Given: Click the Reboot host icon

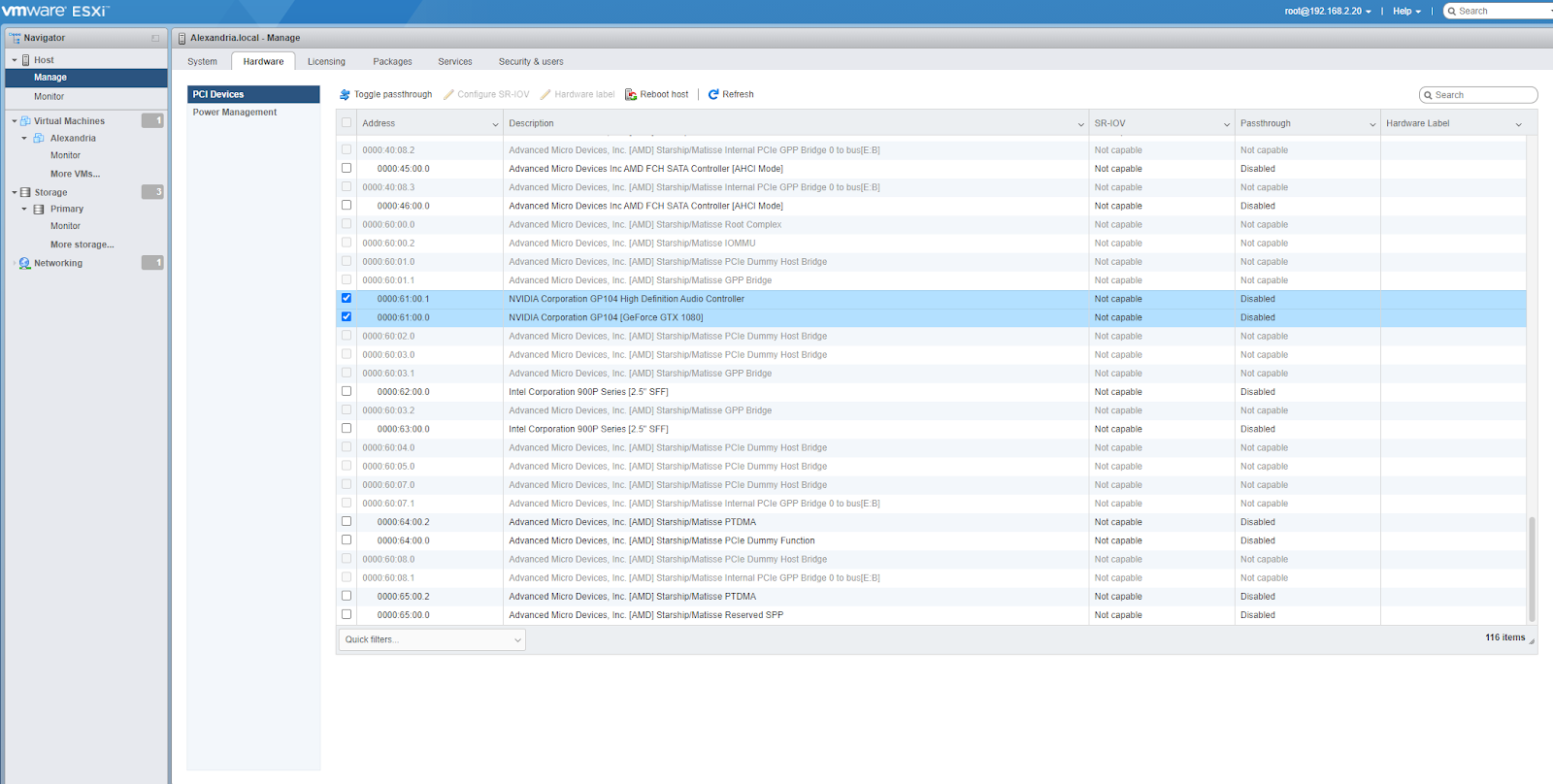Looking at the screenshot, I should click(x=631, y=94).
